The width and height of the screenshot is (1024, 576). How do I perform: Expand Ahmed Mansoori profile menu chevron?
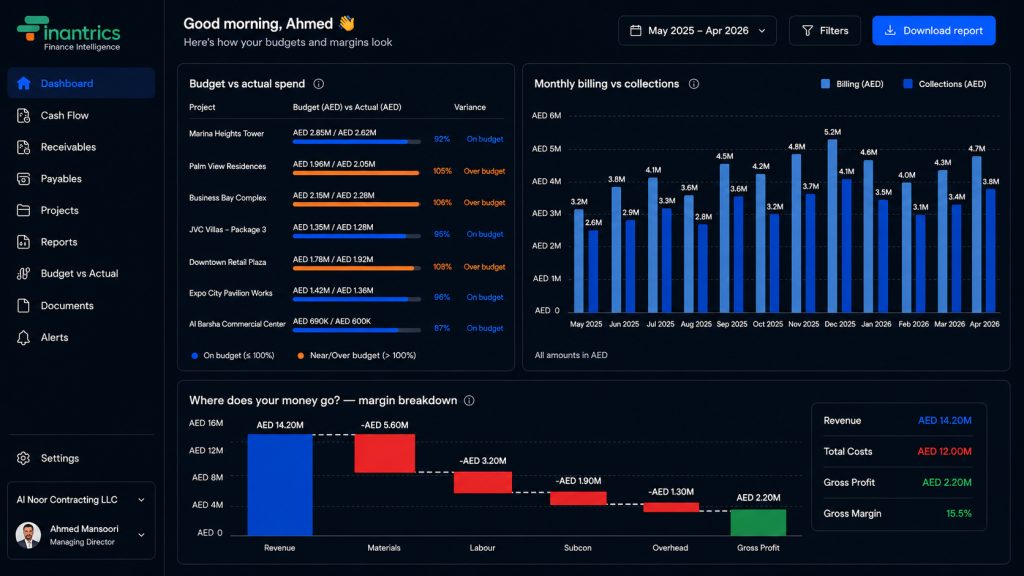click(141, 535)
